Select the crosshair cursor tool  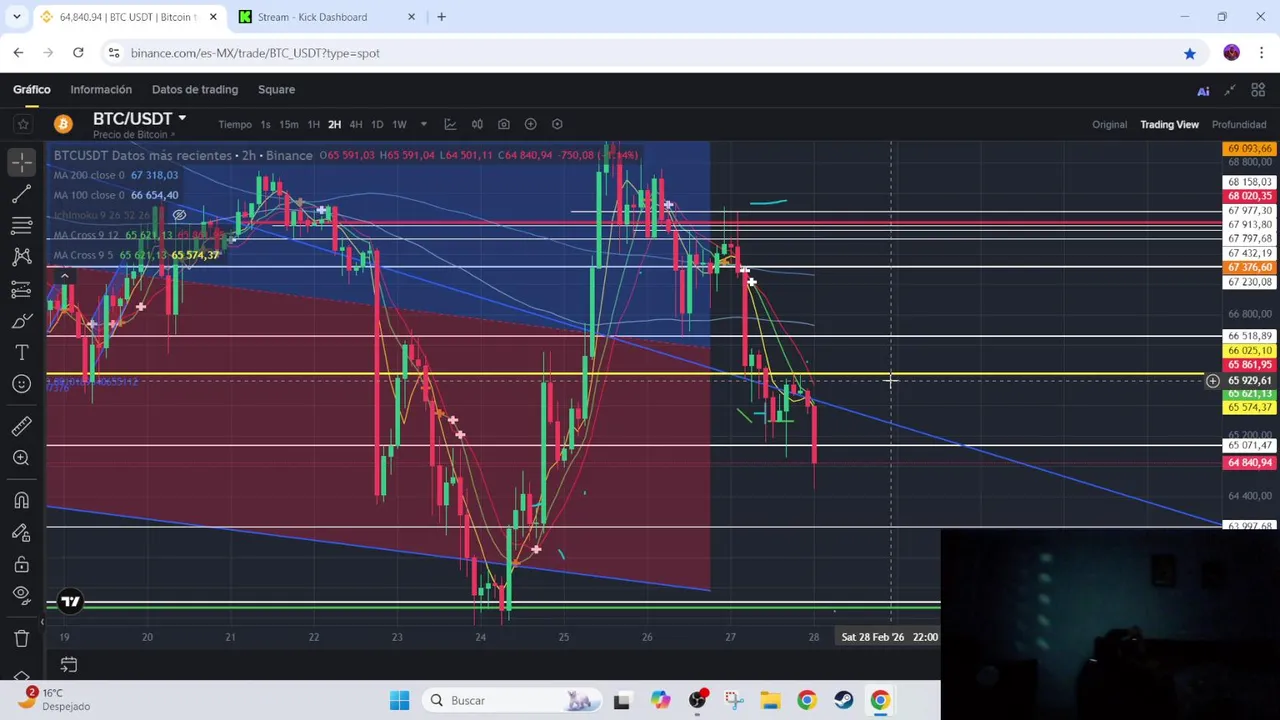point(22,161)
